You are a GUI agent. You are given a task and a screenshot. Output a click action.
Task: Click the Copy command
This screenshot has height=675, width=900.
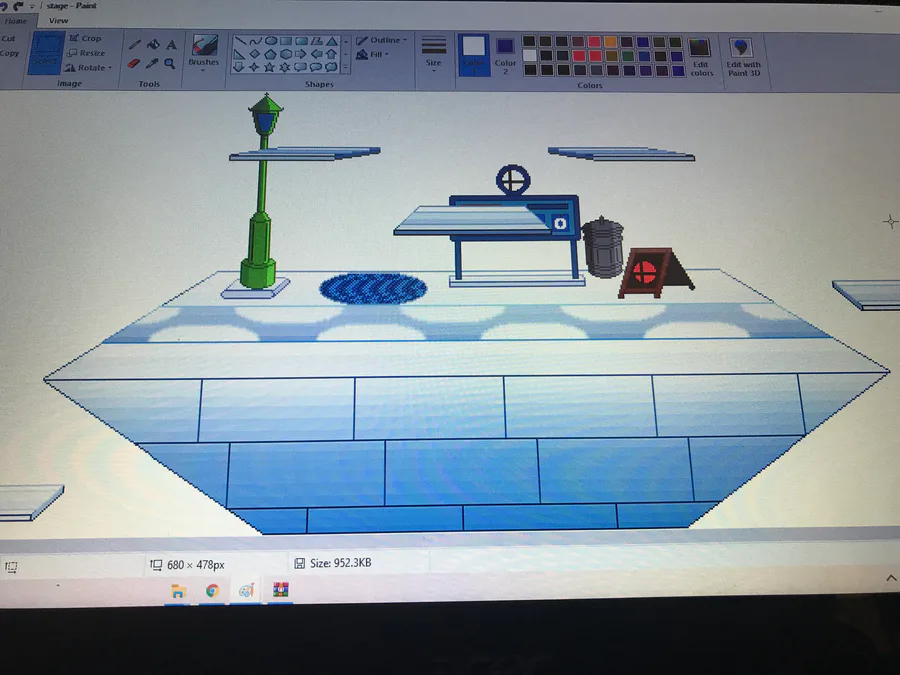[x=9, y=53]
